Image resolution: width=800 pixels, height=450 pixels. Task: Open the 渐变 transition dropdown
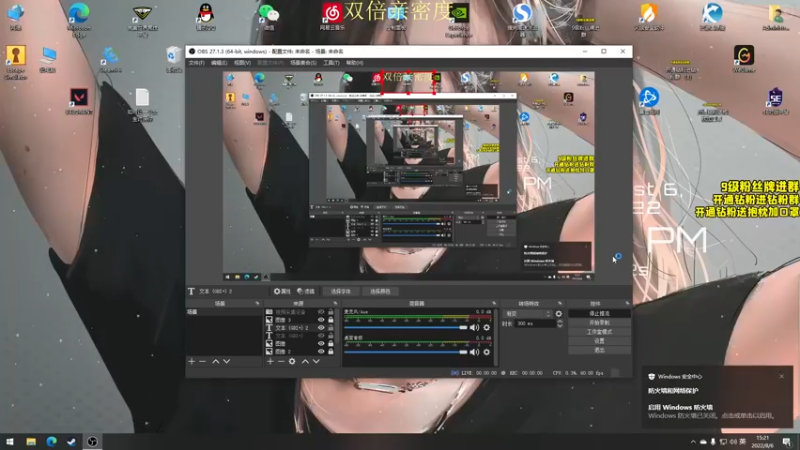coord(528,314)
